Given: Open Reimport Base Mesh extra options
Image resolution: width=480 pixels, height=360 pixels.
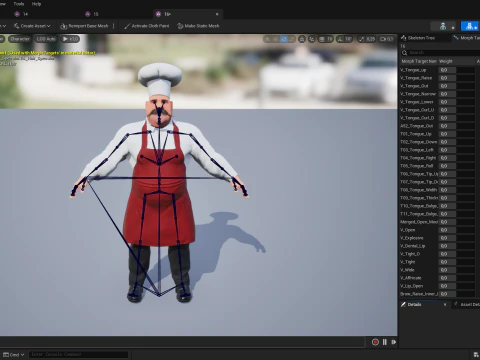Looking at the screenshot, I should tap(114, 26).
